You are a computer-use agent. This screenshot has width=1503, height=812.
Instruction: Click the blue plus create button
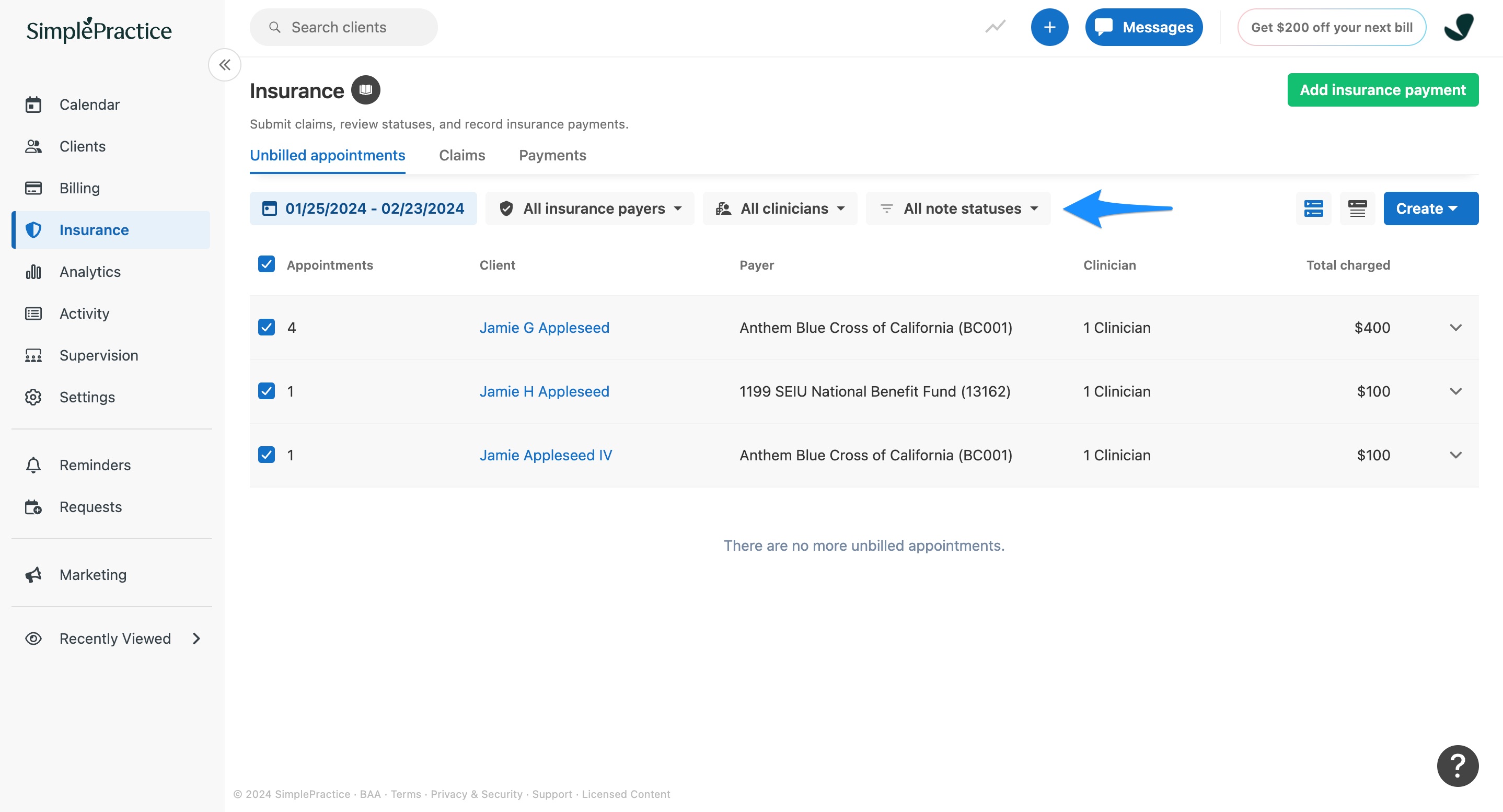[x=1049, y=27]
